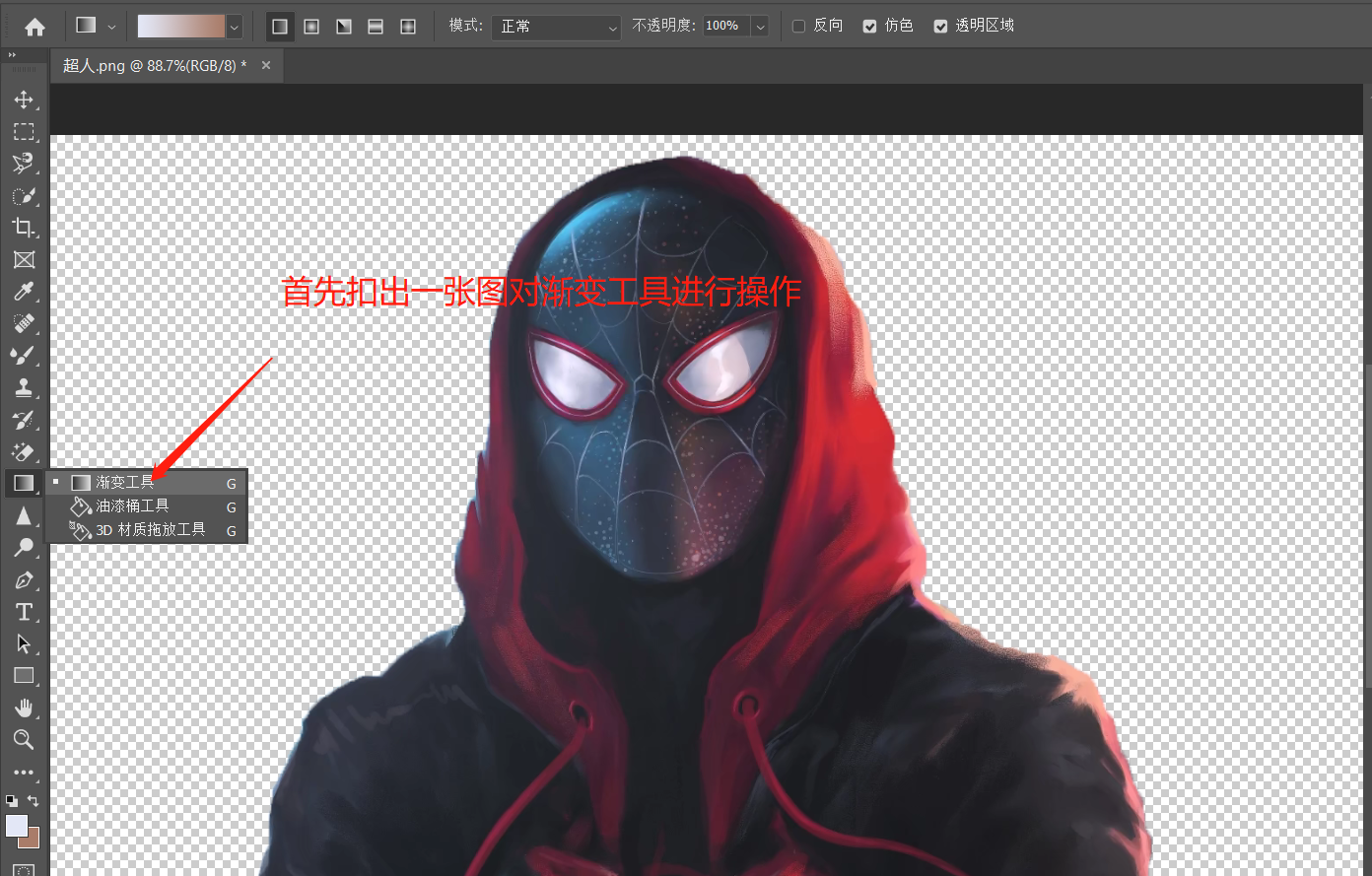Close the 超人.png document tab

tap(266, 65)
